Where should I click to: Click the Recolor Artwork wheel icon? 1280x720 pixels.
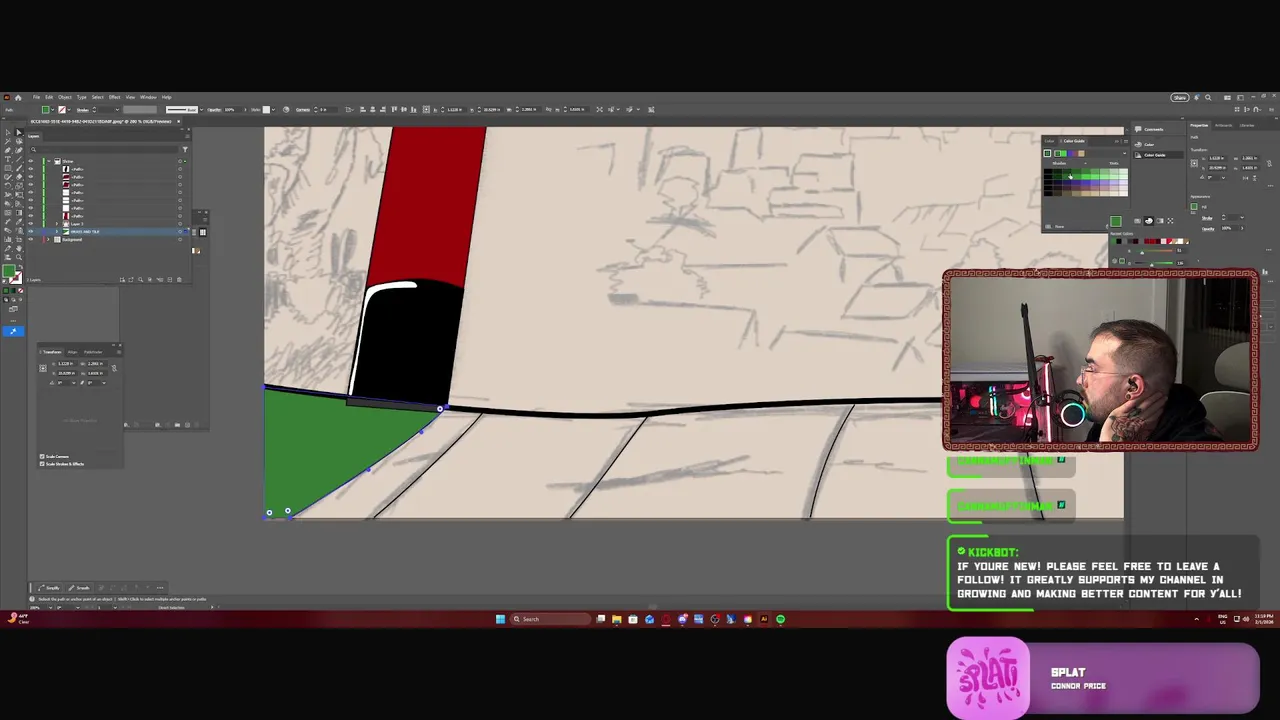coord(286,110)
